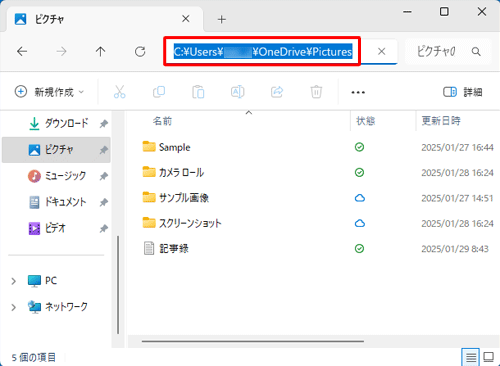Switch to details list view icon
Screen dimensions: 500x366
click(x=471, y=358)
